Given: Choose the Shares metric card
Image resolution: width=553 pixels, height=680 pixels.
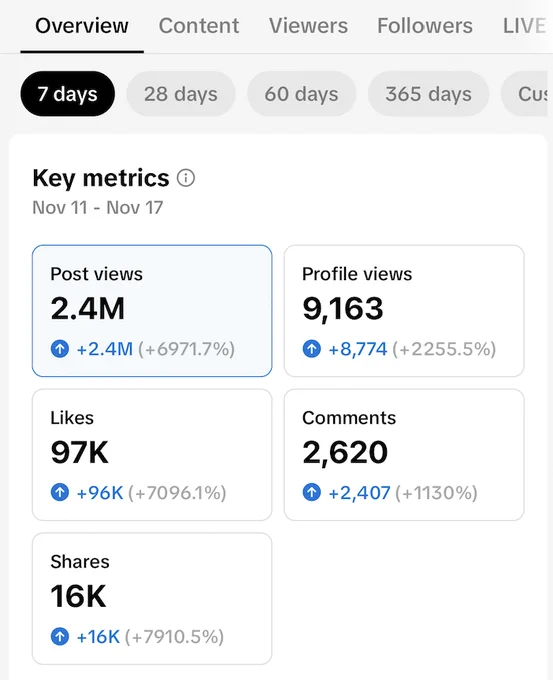Looking at the screenshot, I should (x=152, y=599).
